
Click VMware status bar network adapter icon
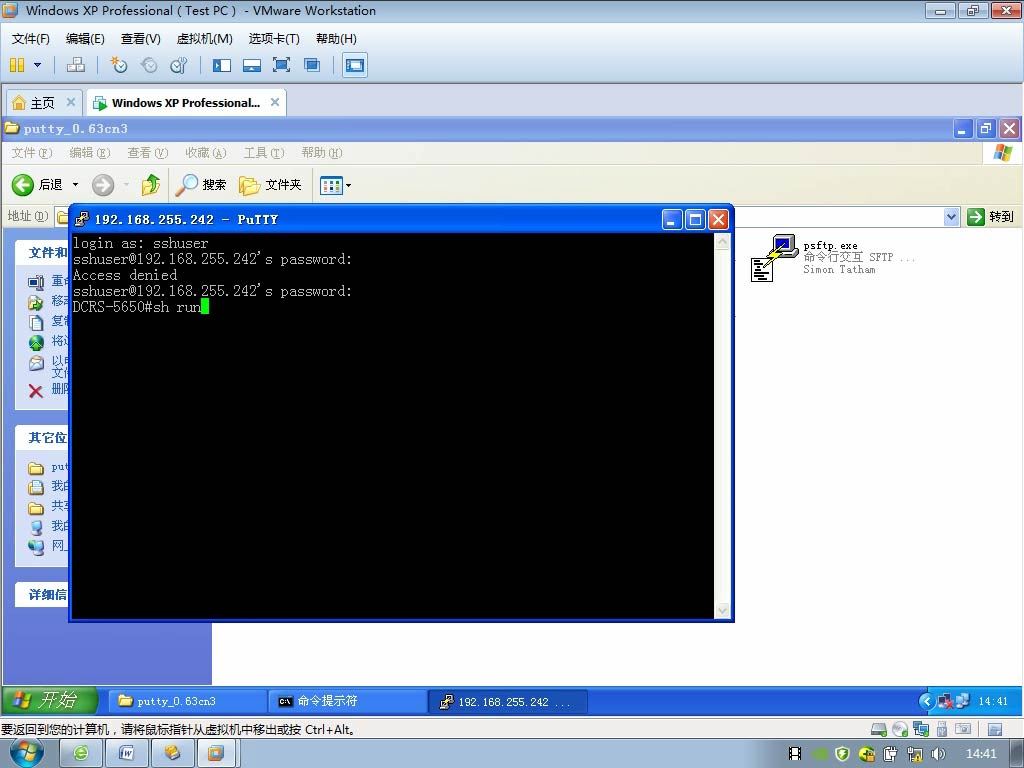[x=921, y=729]
